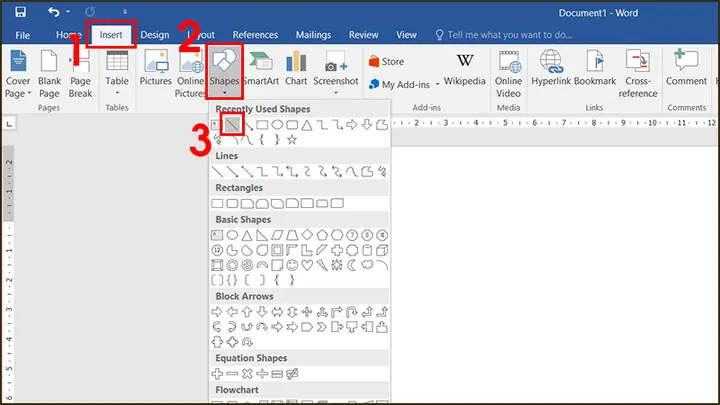Click the 'Tell me what you want to do' box
Viewport: 720px width, 405px height.
(503, 35)
